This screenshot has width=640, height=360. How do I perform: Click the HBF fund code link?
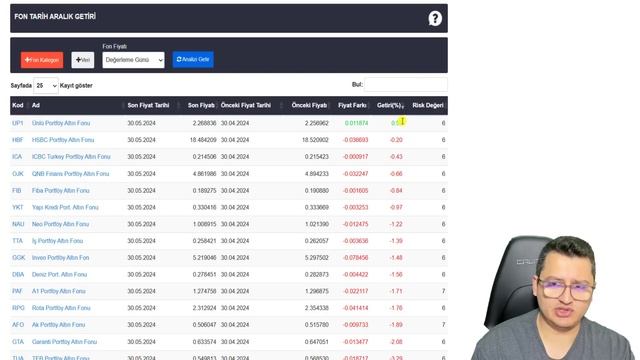point(18,140)
